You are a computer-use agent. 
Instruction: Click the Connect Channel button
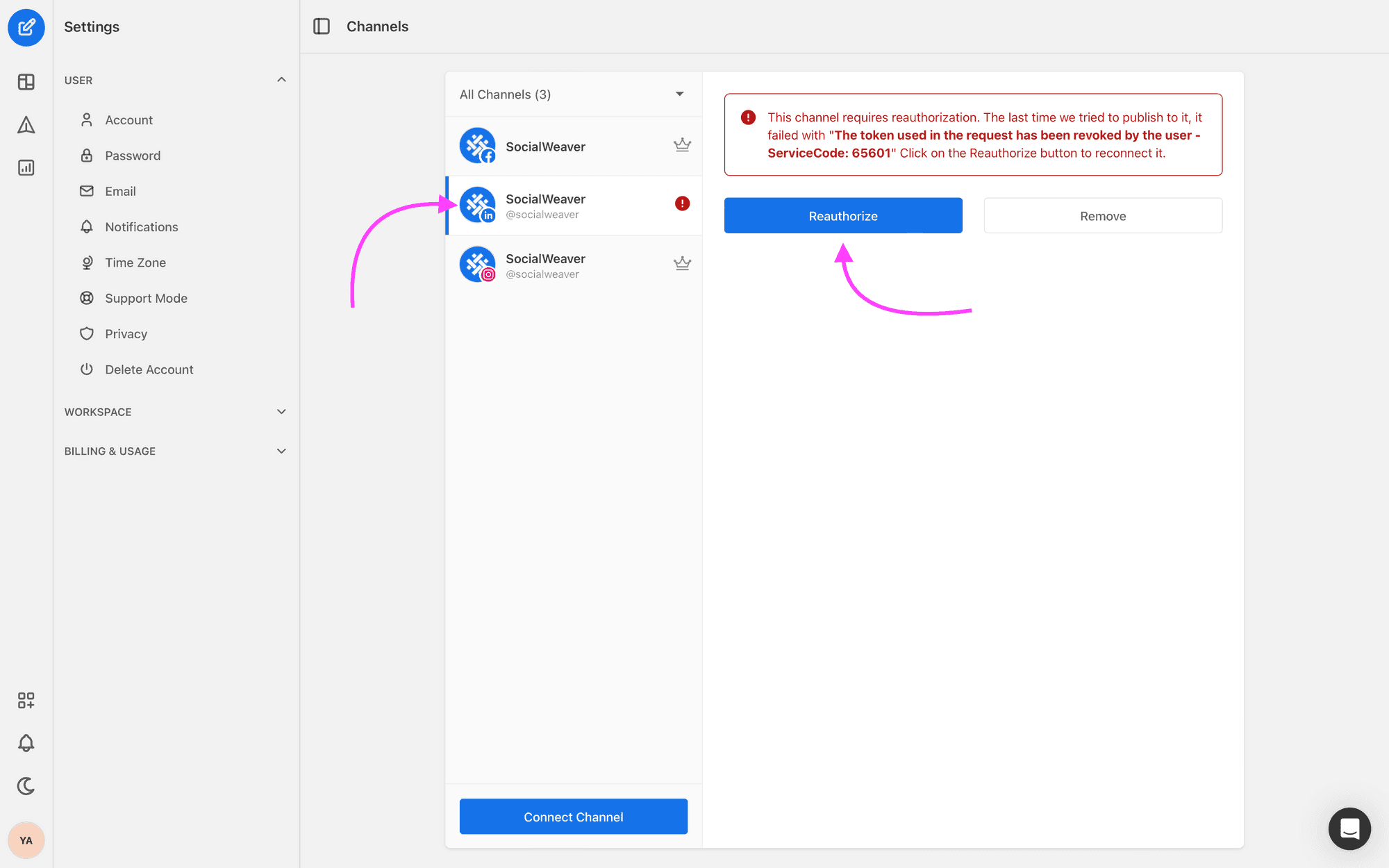click(x=574, y=817)
